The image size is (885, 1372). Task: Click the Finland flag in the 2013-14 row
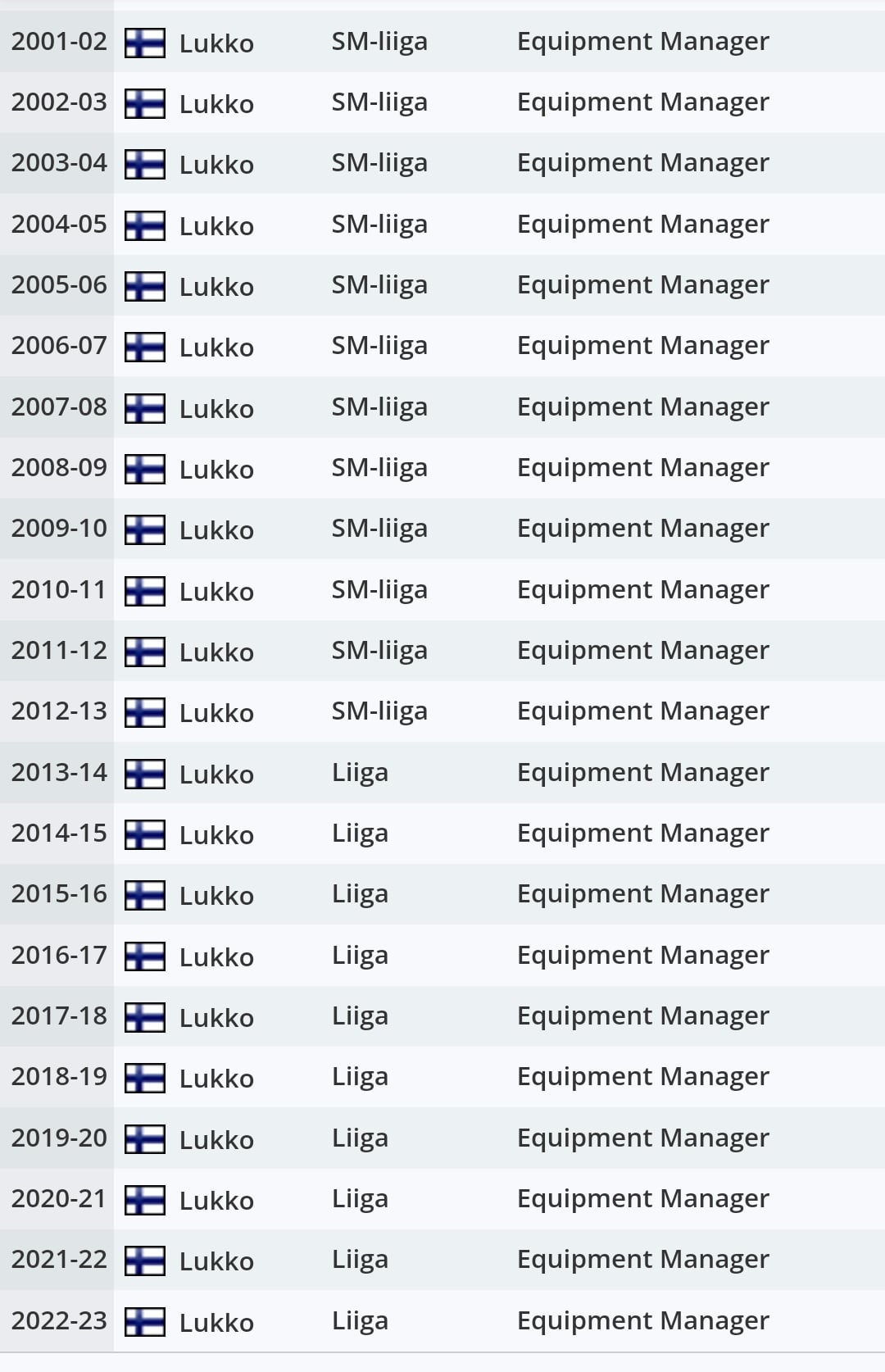pyautogui.click(x=145, y=774)
